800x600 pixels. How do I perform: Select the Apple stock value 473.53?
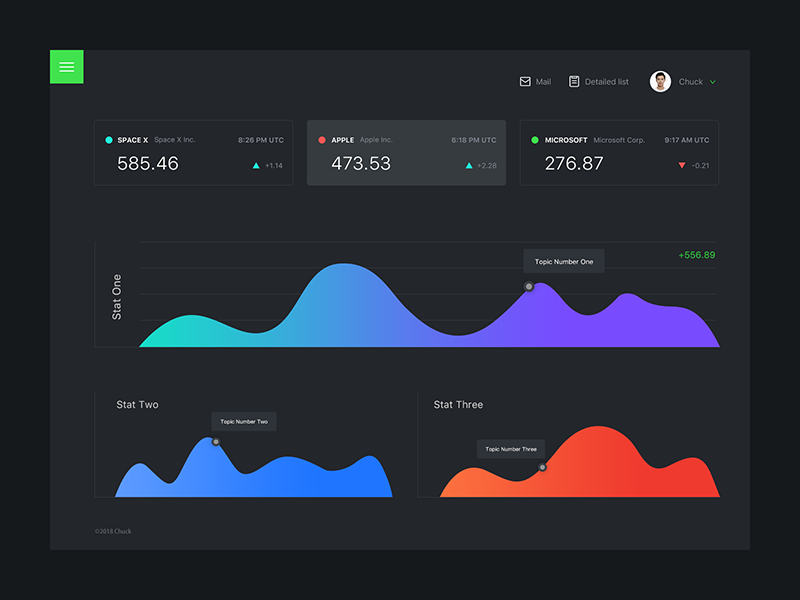tap(361, 164)
